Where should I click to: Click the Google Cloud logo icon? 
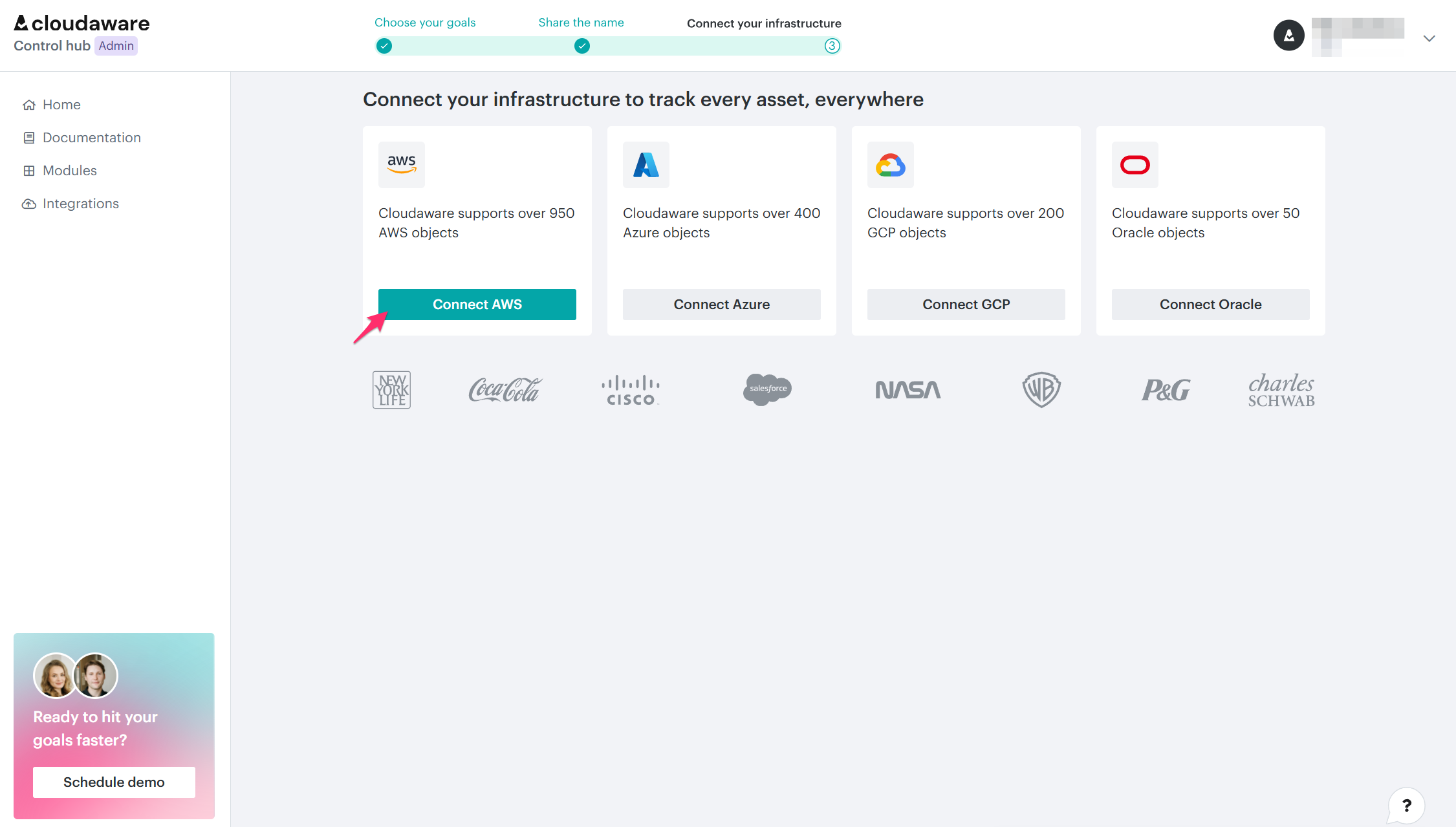(x=891, y=164)
